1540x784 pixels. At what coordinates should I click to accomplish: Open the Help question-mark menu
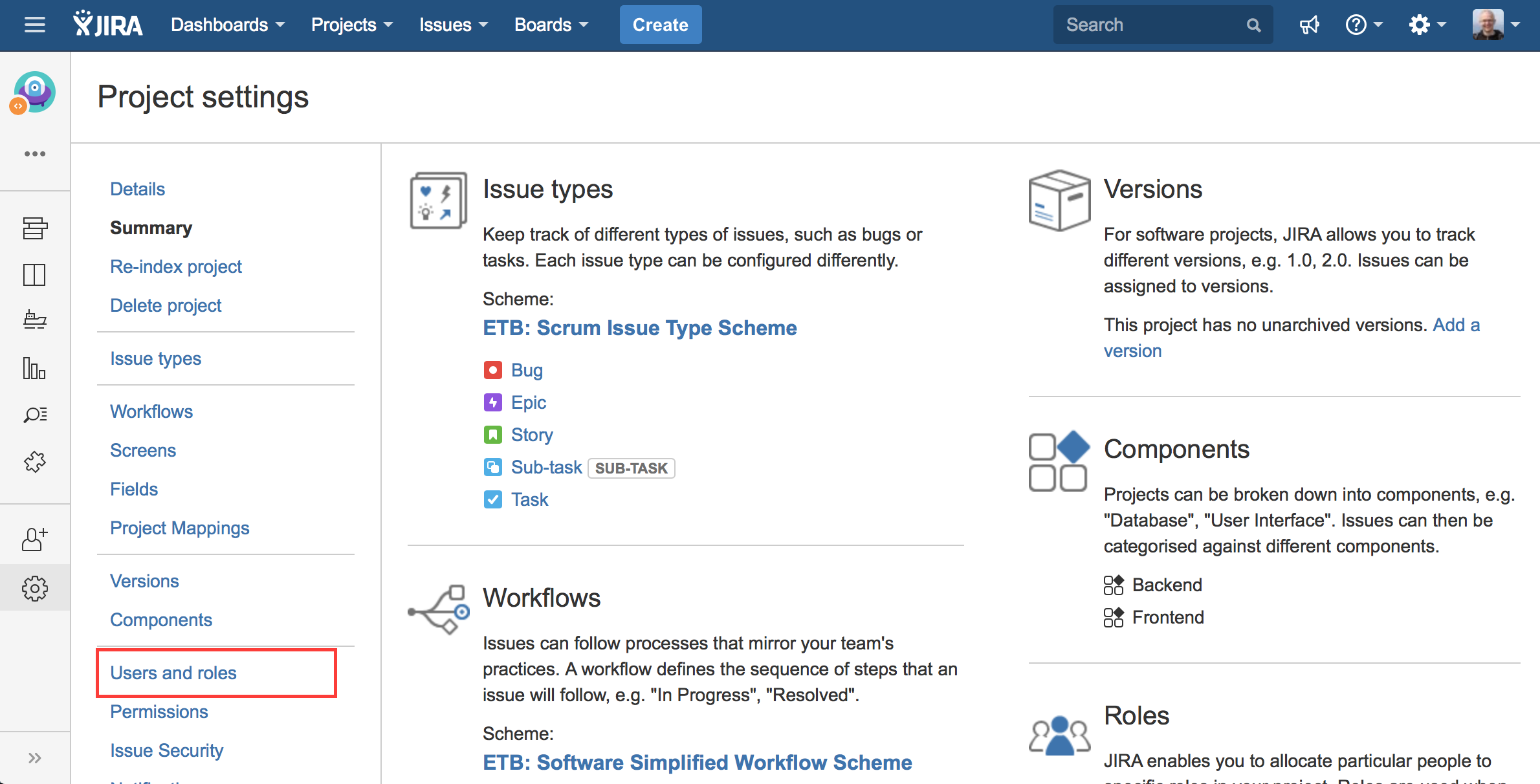click(x=1364, y=25)
